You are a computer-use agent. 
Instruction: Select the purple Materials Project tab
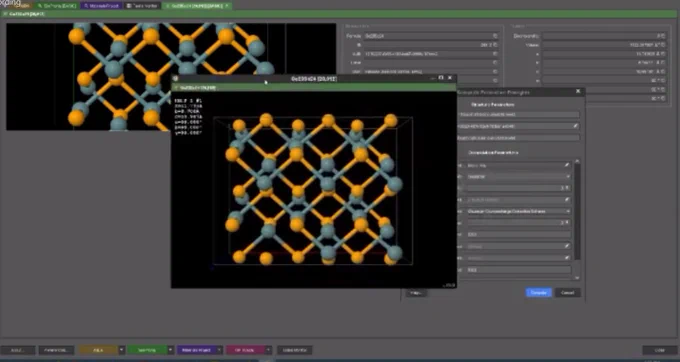(x=102, y=6)
